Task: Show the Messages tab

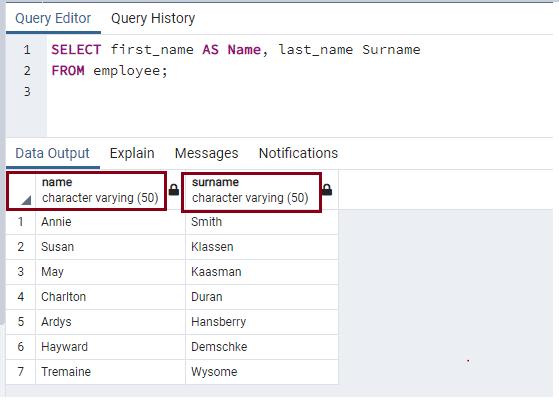Action: (x=206, y=153)
